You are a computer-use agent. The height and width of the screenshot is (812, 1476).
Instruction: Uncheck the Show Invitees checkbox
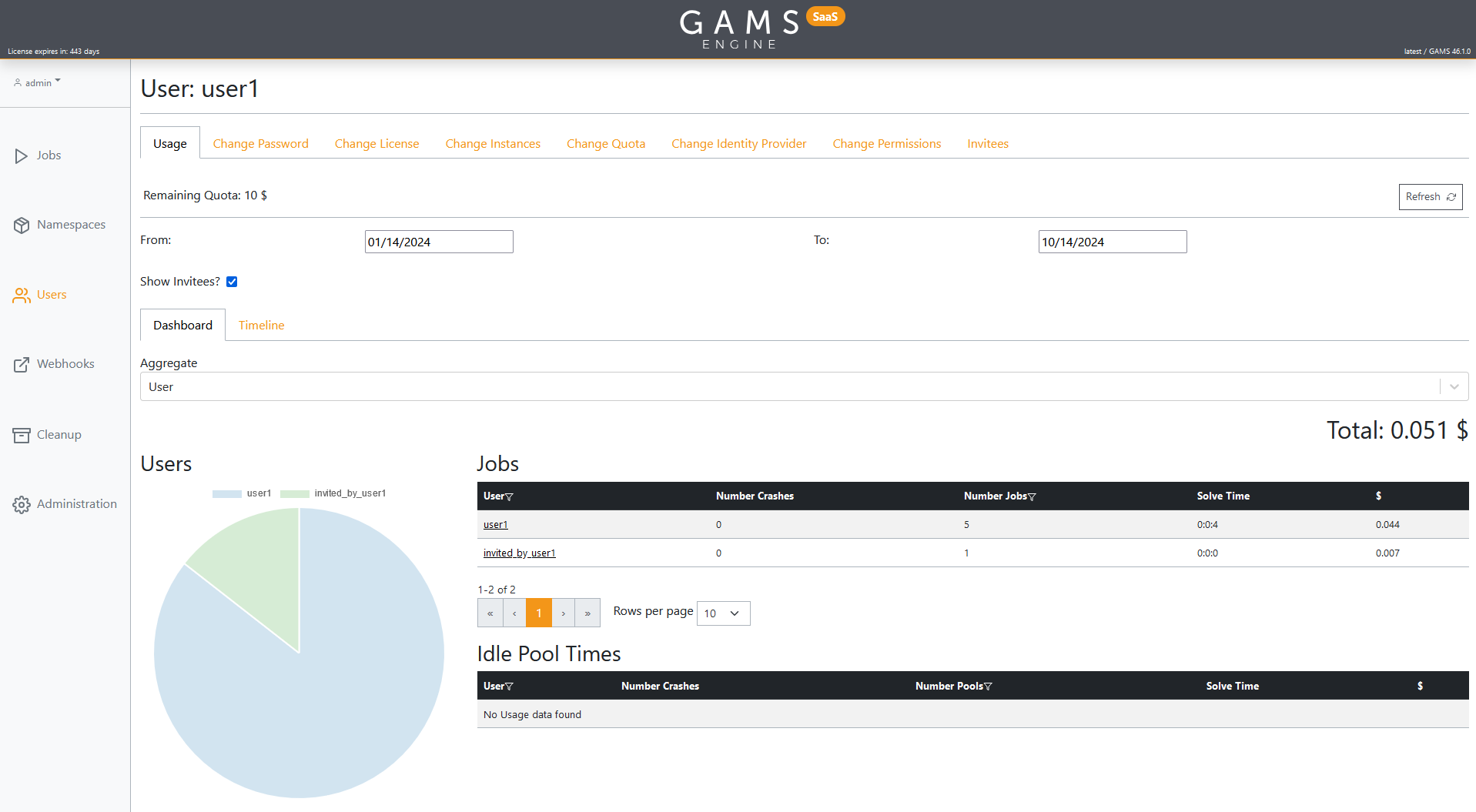pos(232,282)
